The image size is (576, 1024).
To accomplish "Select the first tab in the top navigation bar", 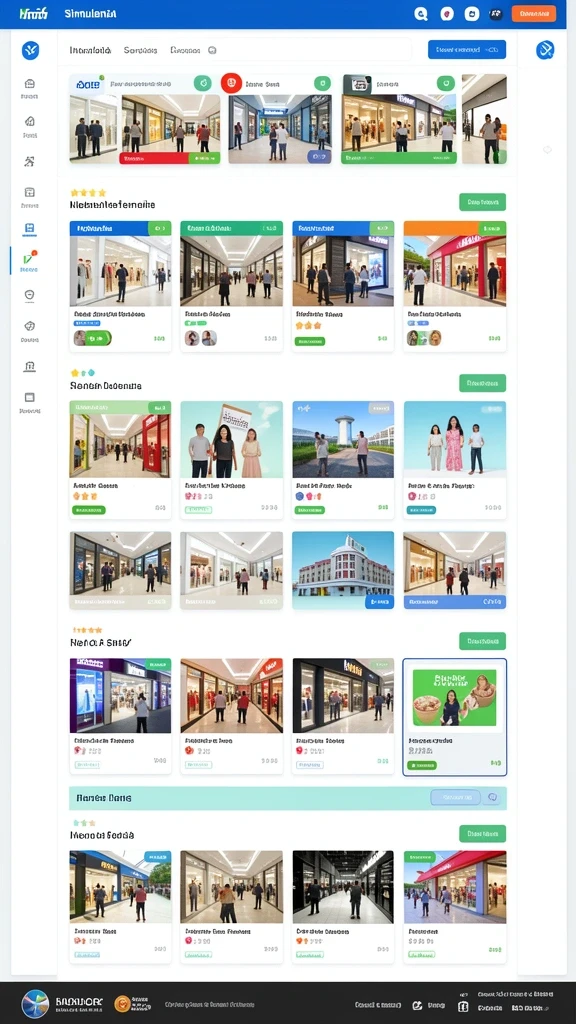I will tap(90, 50).
